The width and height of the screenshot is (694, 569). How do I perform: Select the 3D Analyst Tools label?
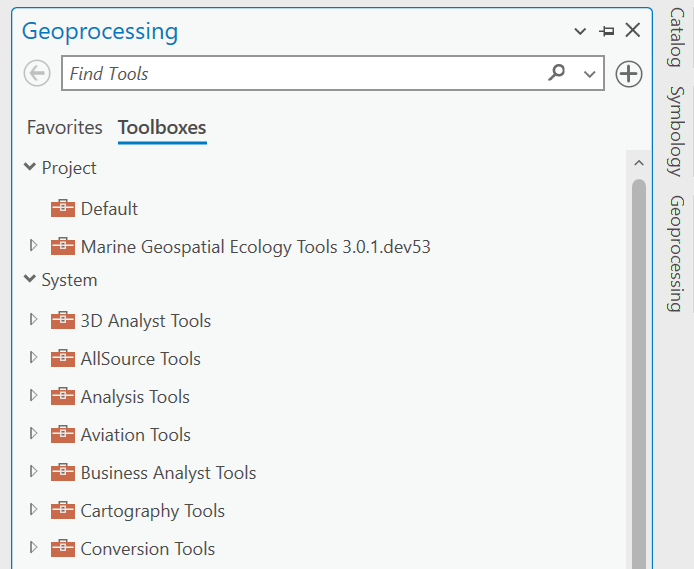[x=146, y=321]
